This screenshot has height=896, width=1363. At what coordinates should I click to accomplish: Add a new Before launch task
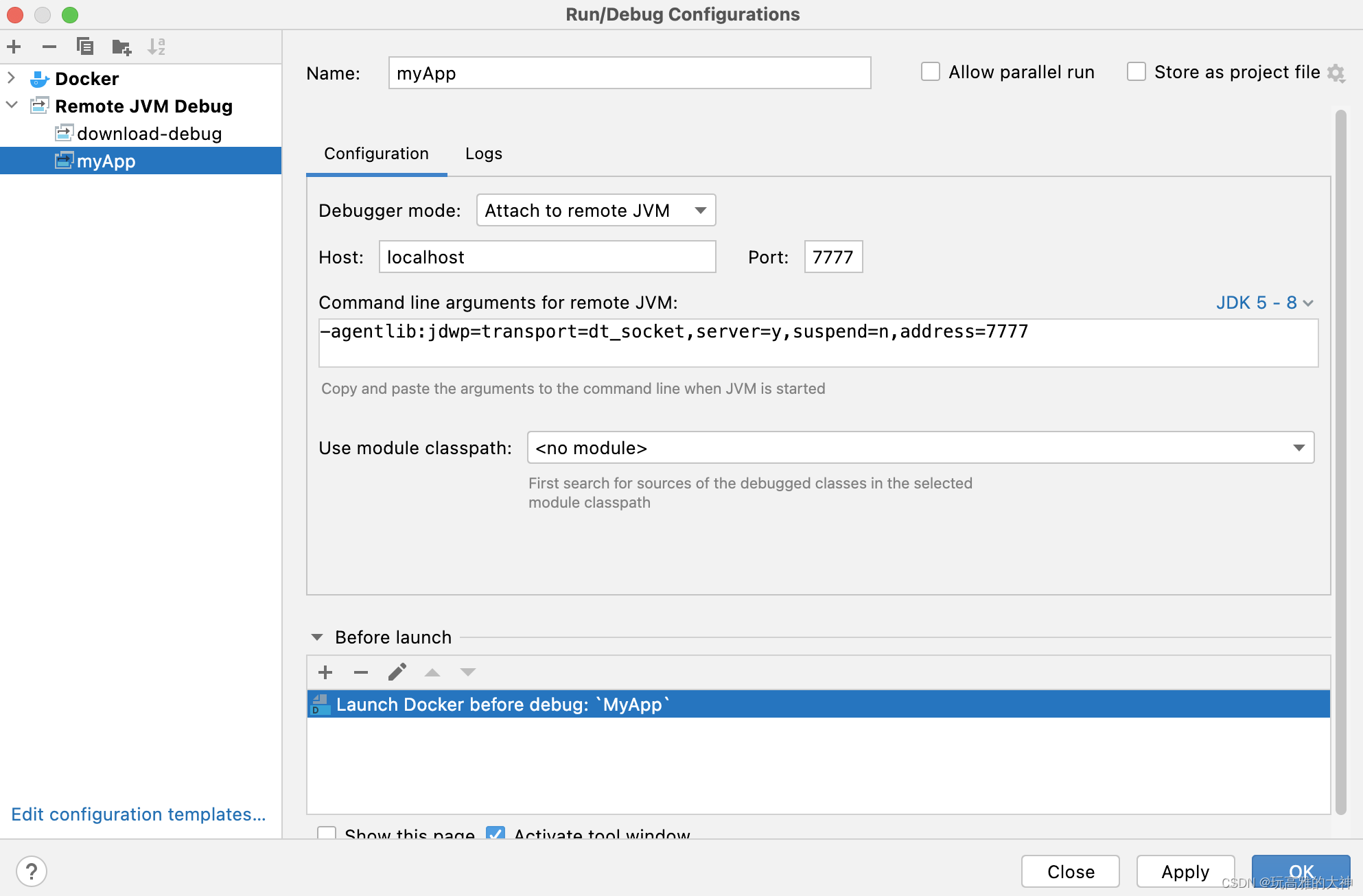(x=325, y=672)
